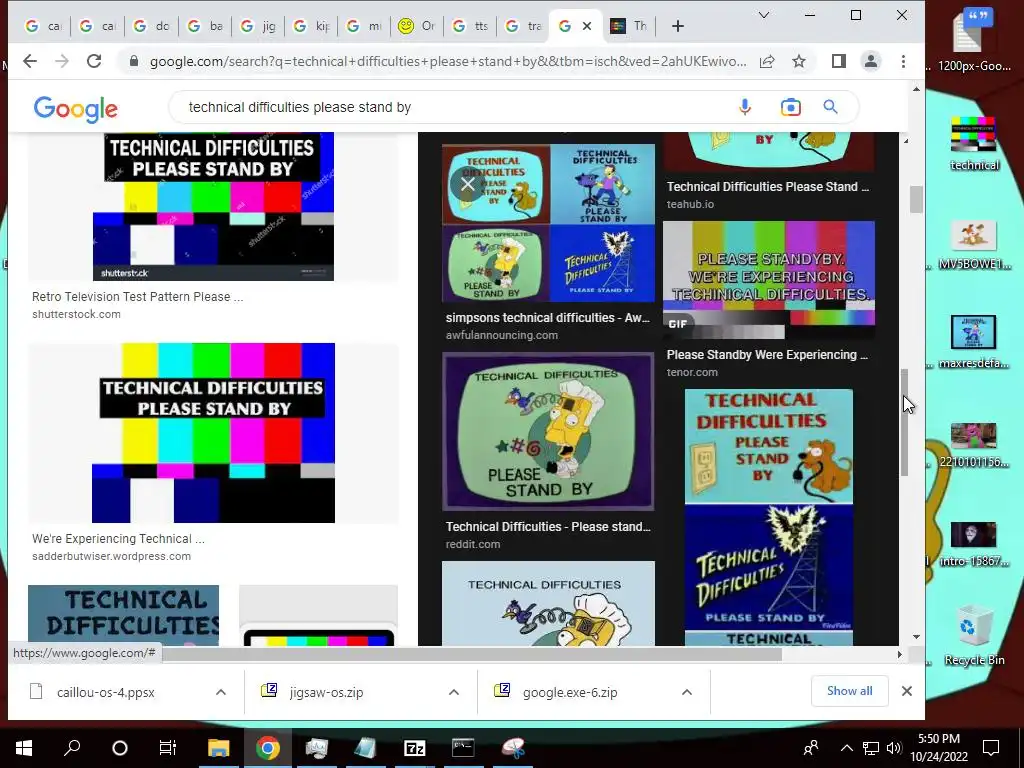Switch to the smiley-face 'Or' tab
This screenshot has height=768, width=1024.
tap(417, 26)
